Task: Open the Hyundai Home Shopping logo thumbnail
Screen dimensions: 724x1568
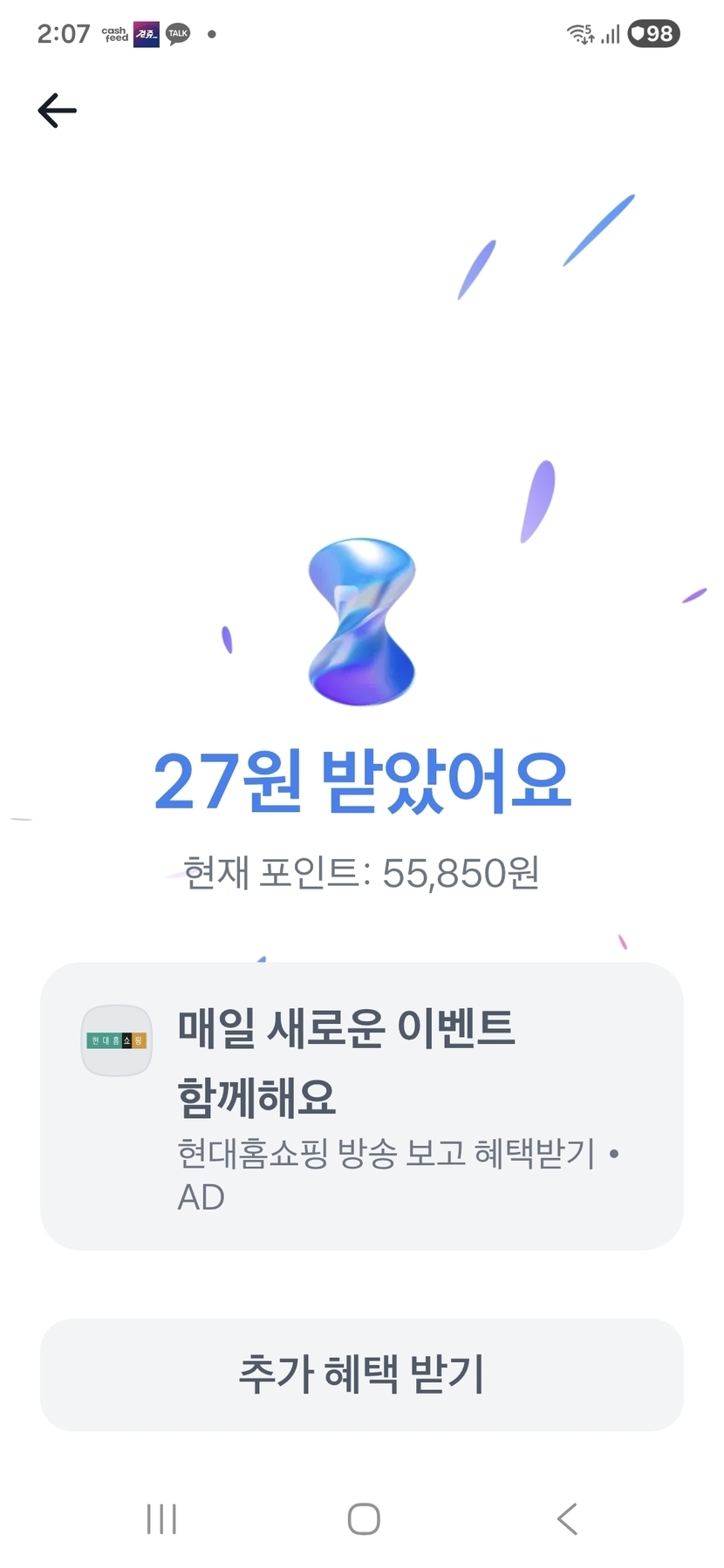Action: 117,1040
